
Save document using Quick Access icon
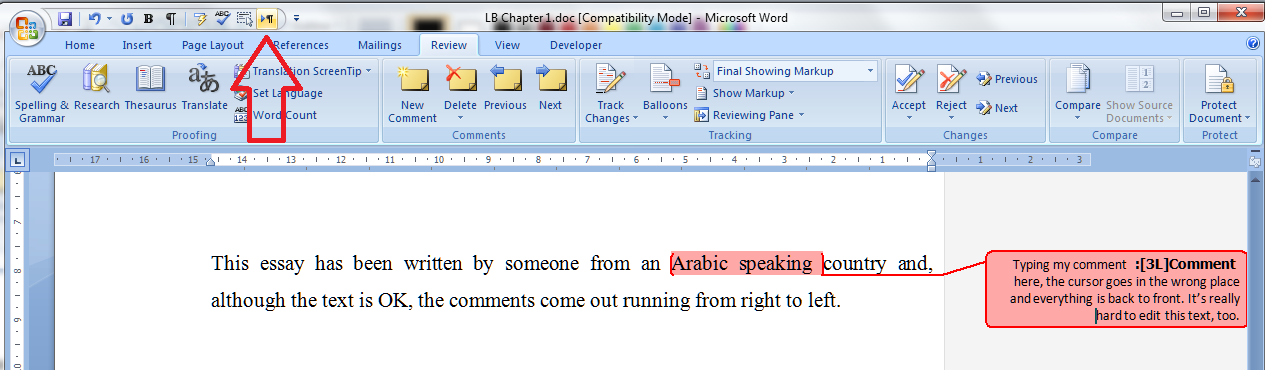pyautogui.click(x=65, y=19)
